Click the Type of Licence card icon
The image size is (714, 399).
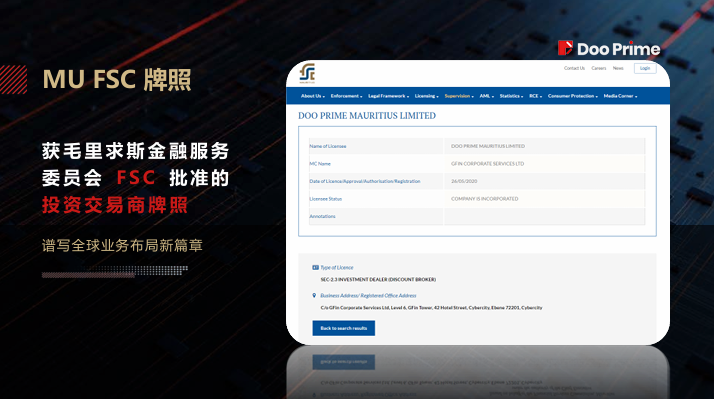315,267
